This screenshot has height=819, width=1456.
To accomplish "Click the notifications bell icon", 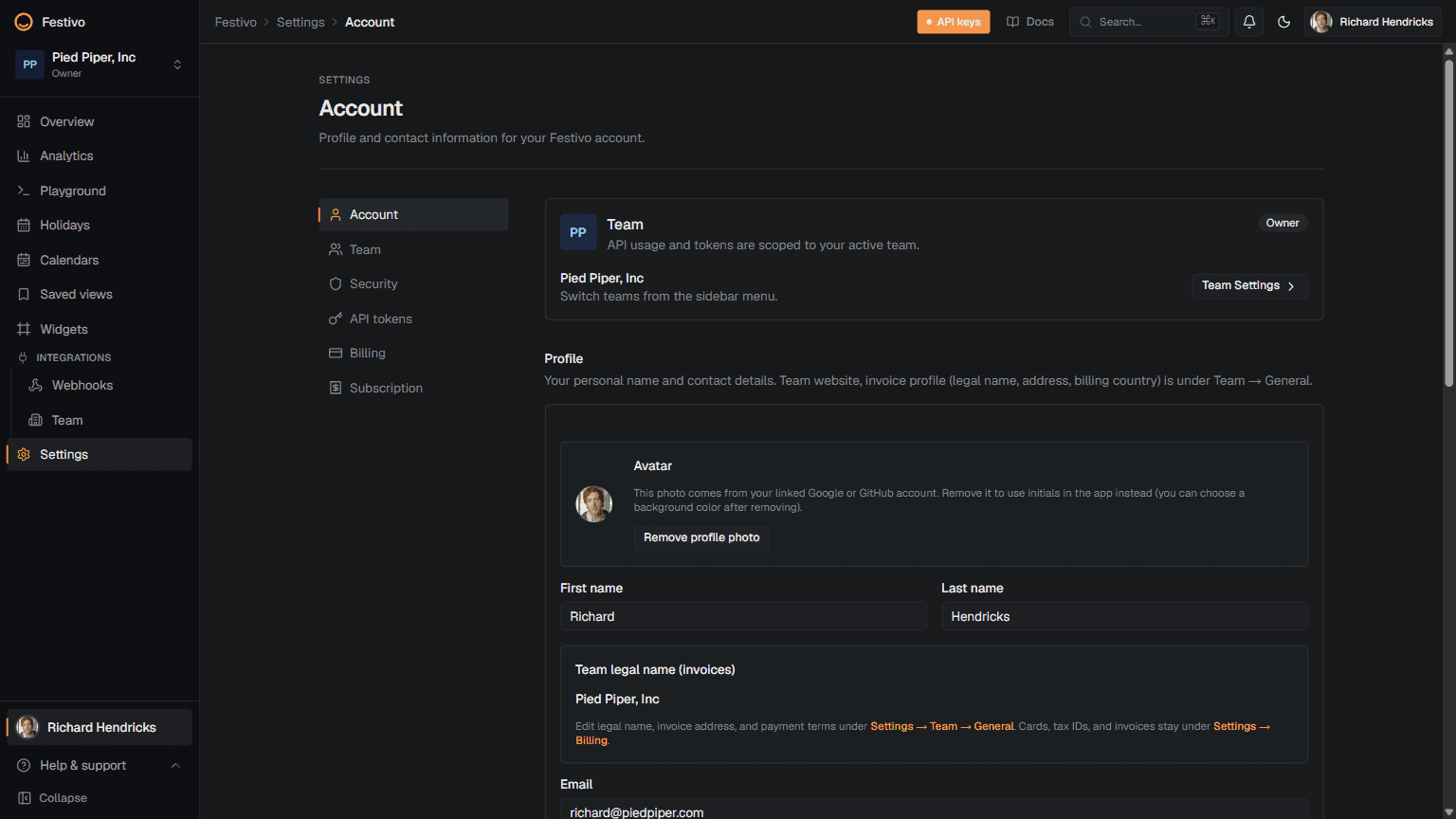I will pos(1249,22).
